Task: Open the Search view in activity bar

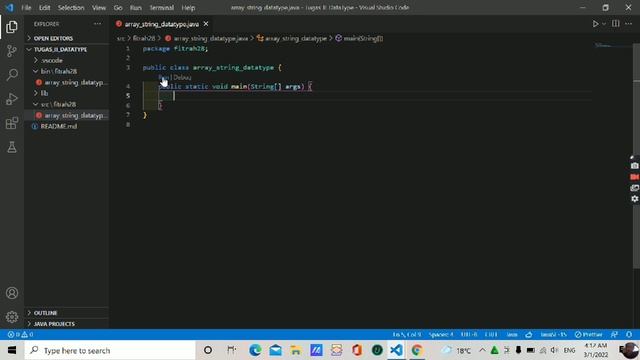Action: click(12, 75)
